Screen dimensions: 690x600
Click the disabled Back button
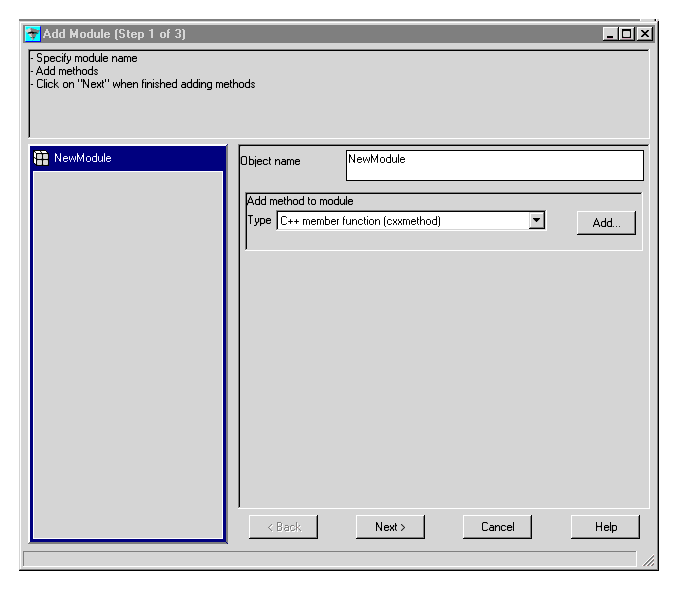coord(283,527)
